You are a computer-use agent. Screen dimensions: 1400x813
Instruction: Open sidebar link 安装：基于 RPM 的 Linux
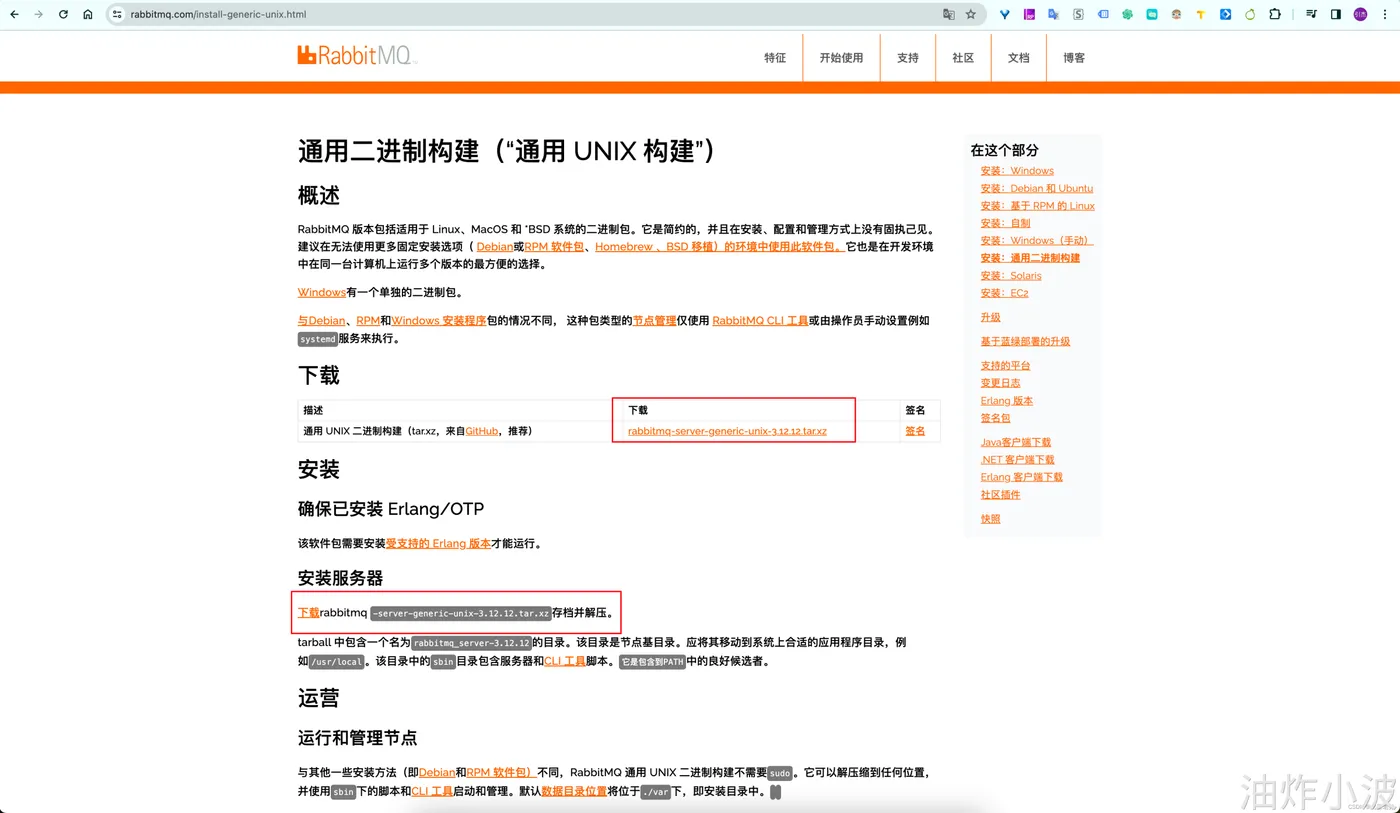[x=1038, y=206]
